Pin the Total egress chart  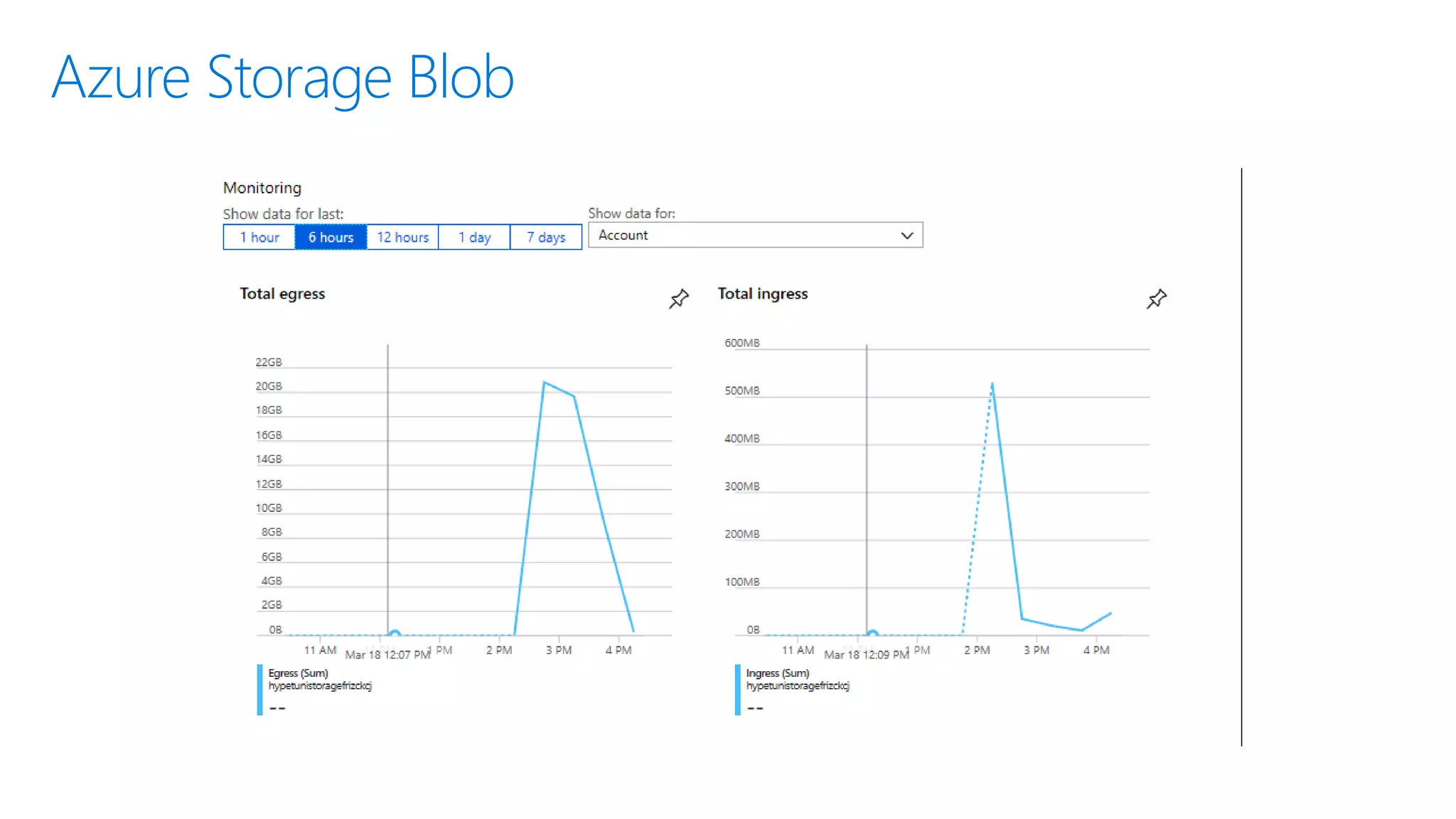(x=679, y=299)
